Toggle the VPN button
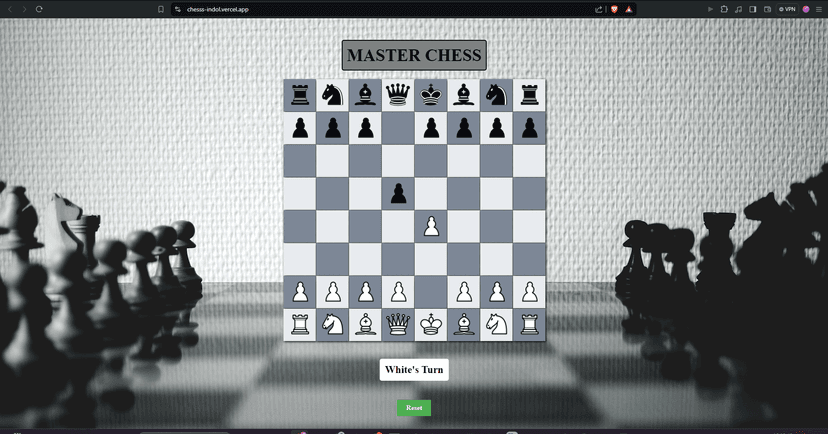828x434 pixels. (786, 9)
